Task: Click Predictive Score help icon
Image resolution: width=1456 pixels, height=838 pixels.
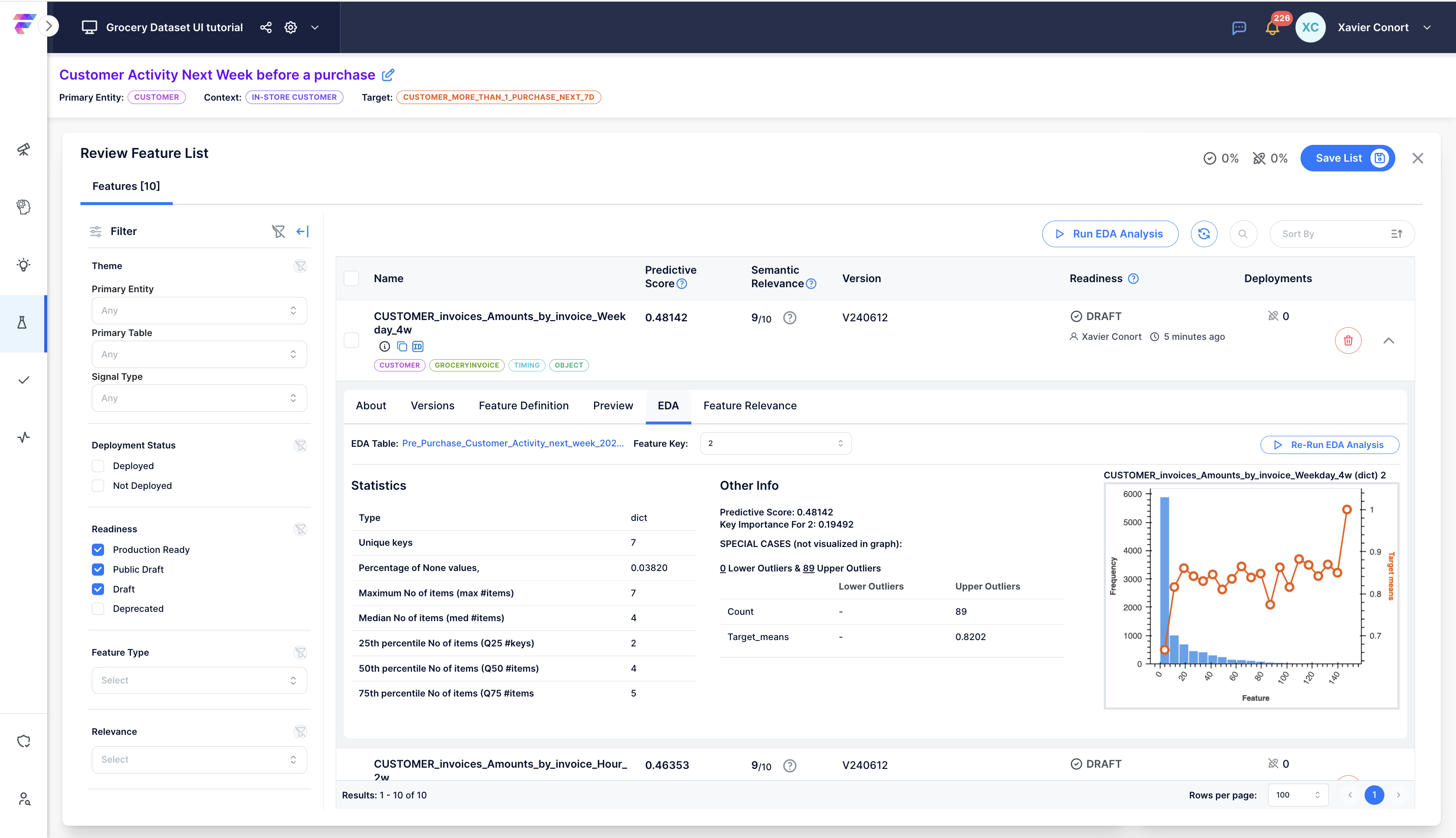Action: 682,284
